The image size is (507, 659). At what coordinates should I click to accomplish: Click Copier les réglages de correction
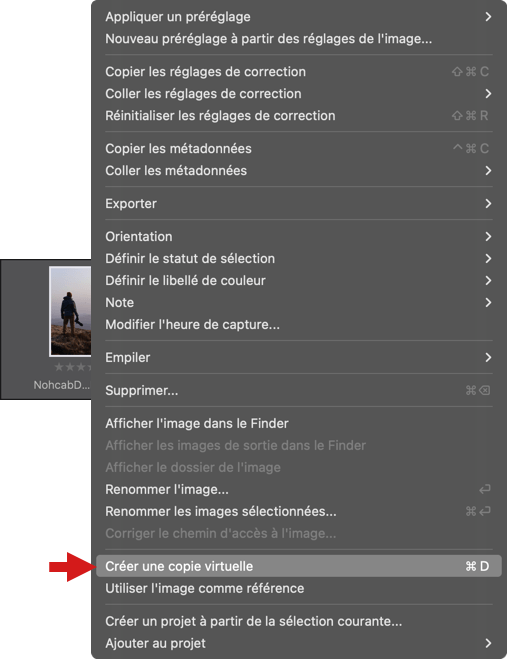(x=298, y=71)
